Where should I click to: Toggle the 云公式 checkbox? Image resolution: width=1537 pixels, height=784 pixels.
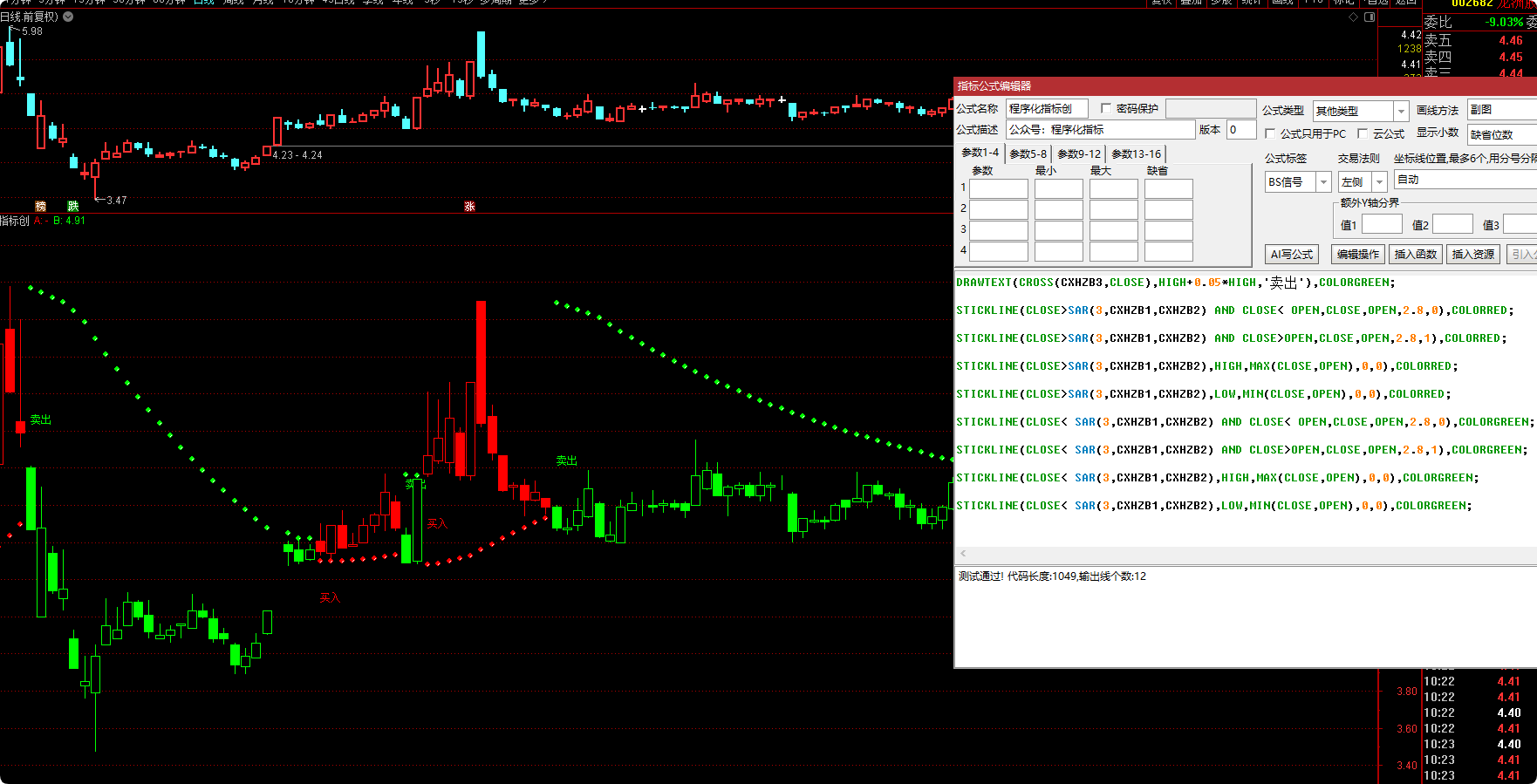[x=1363, y=133]
